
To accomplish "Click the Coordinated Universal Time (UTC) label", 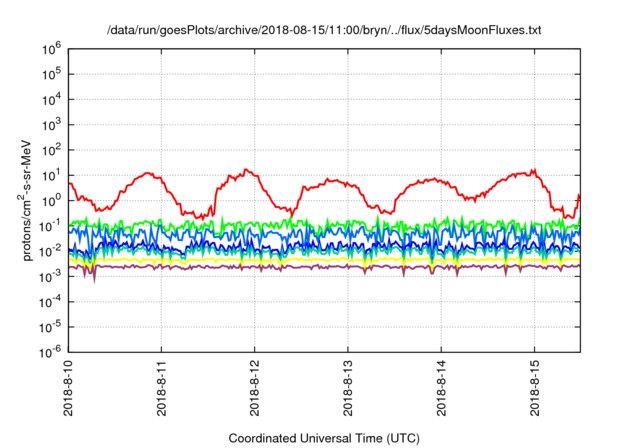I will [x=324, y=439].
